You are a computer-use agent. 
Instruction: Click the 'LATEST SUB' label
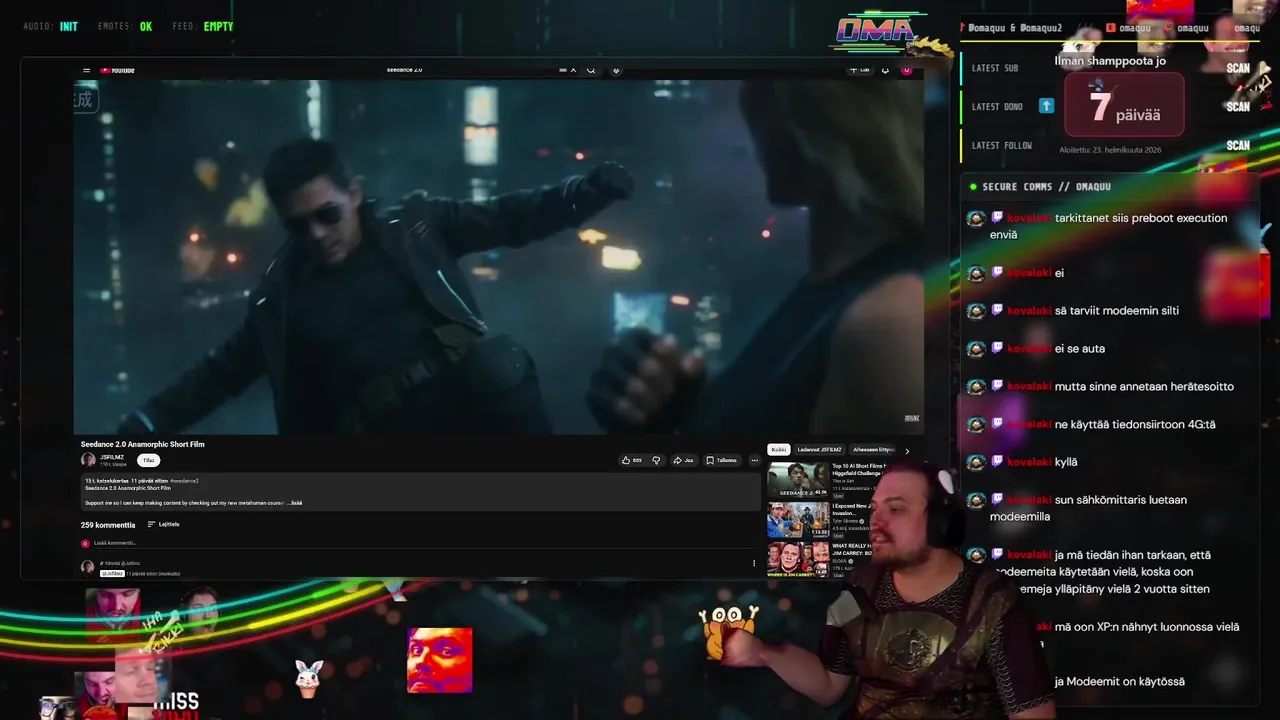click(x=995, y=68)
